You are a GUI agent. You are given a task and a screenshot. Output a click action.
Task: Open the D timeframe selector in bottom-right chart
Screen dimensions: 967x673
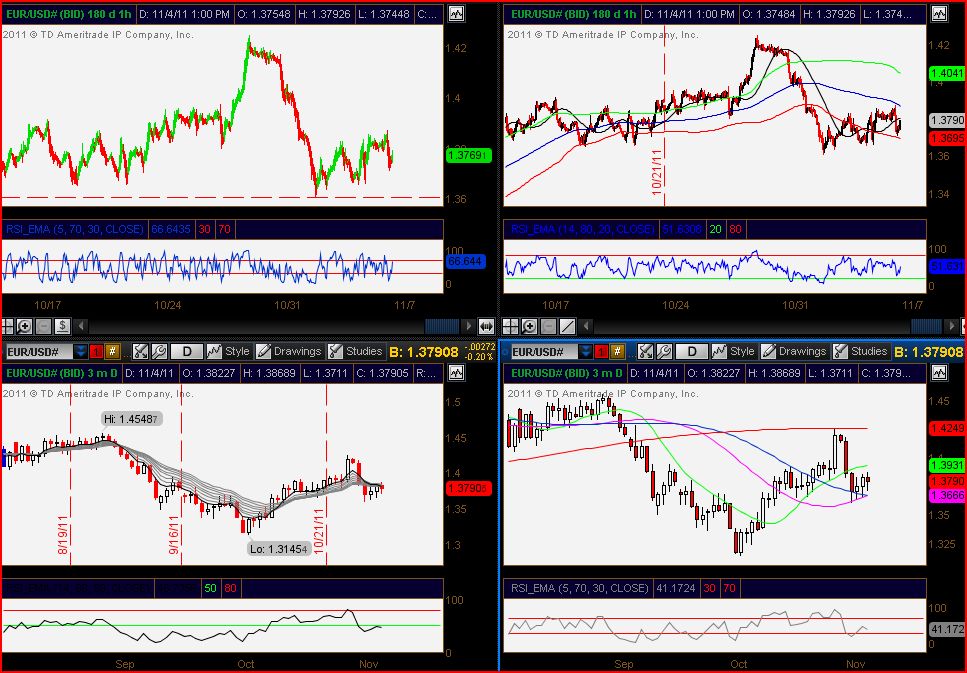pos(691,352)
